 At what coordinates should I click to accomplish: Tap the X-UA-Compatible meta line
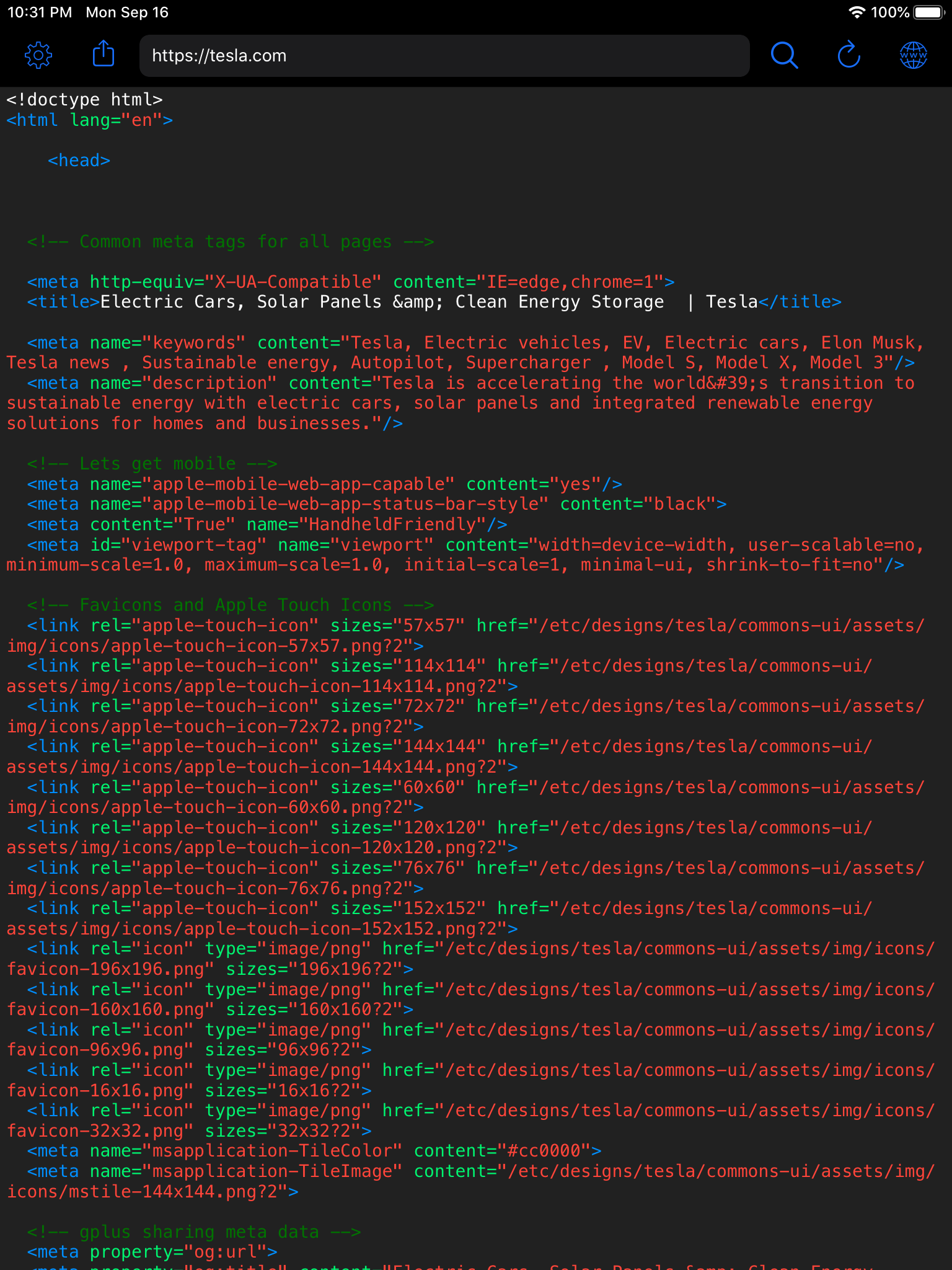pyautogui.click(x=351, y=282)
